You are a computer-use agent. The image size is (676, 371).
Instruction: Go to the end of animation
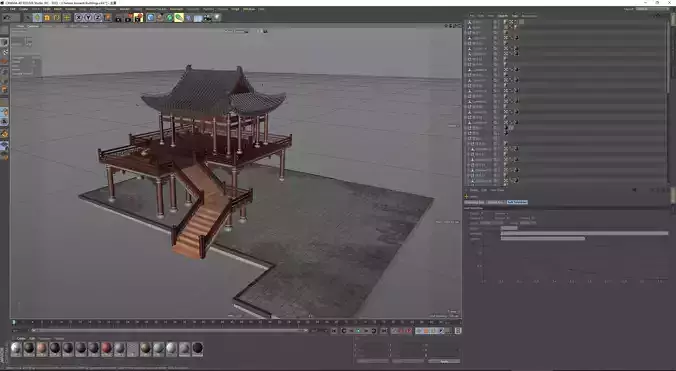[x=384, y=330]
